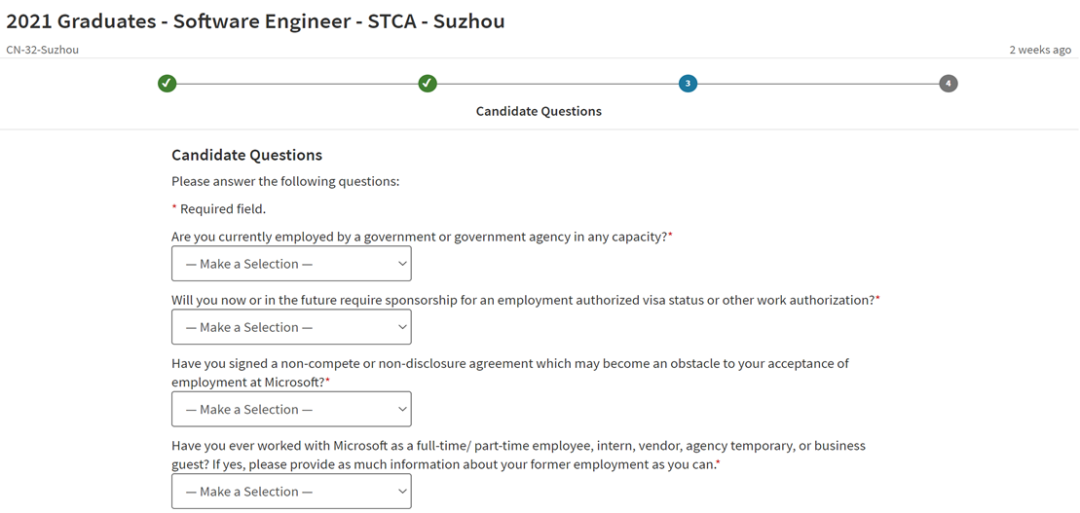Select the Candidate Questions step label

tap(538, 111)
